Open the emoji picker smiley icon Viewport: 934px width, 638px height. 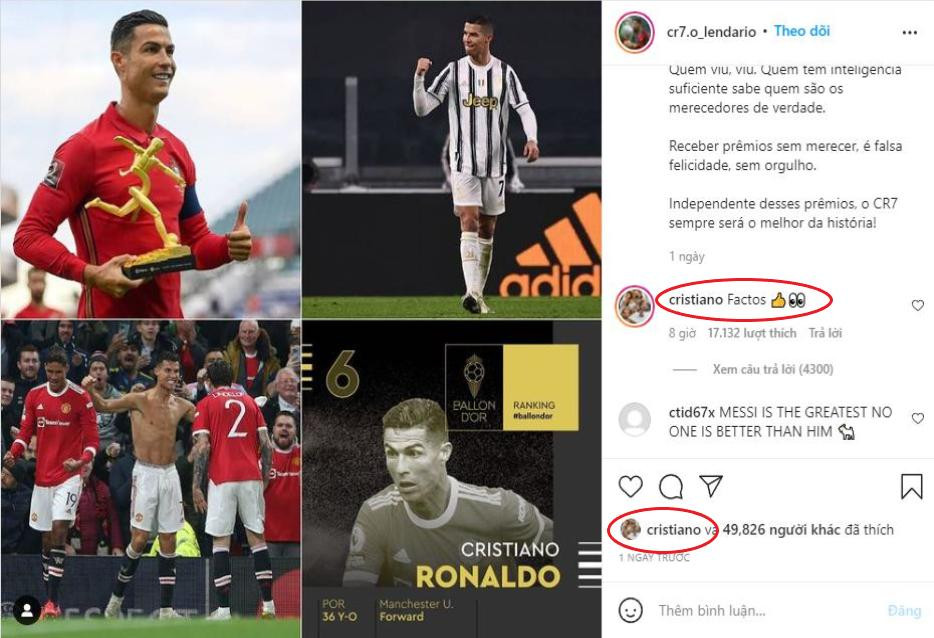(630, 610)
